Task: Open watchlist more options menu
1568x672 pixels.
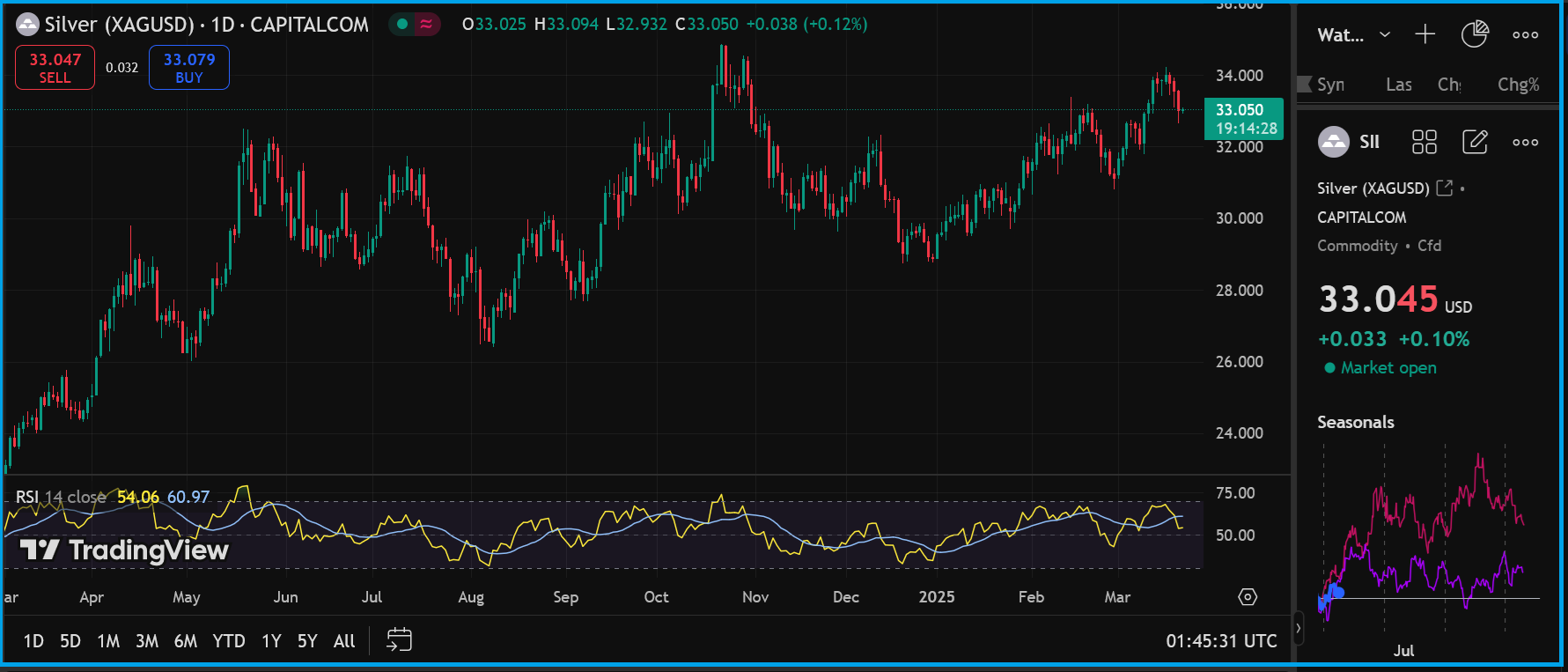Action: click(1525, 34)
